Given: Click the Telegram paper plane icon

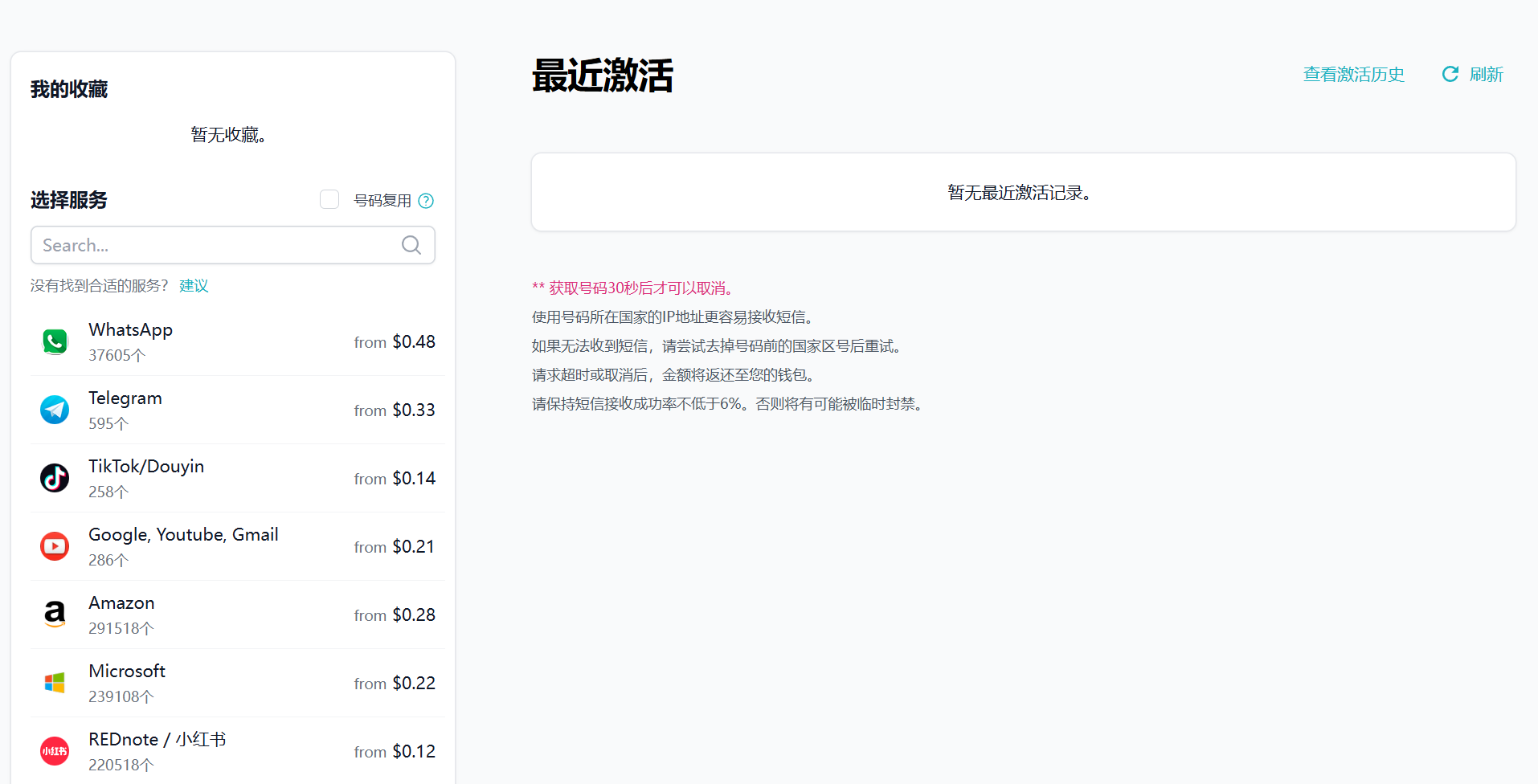Looking at the screenshot, I should [x=55, y=410].
